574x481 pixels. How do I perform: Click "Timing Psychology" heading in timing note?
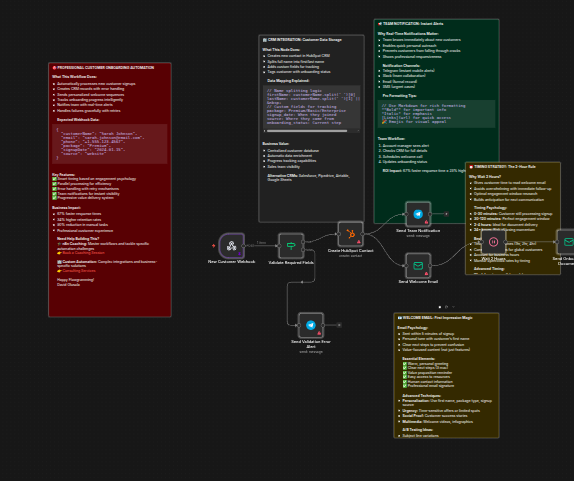491,208
